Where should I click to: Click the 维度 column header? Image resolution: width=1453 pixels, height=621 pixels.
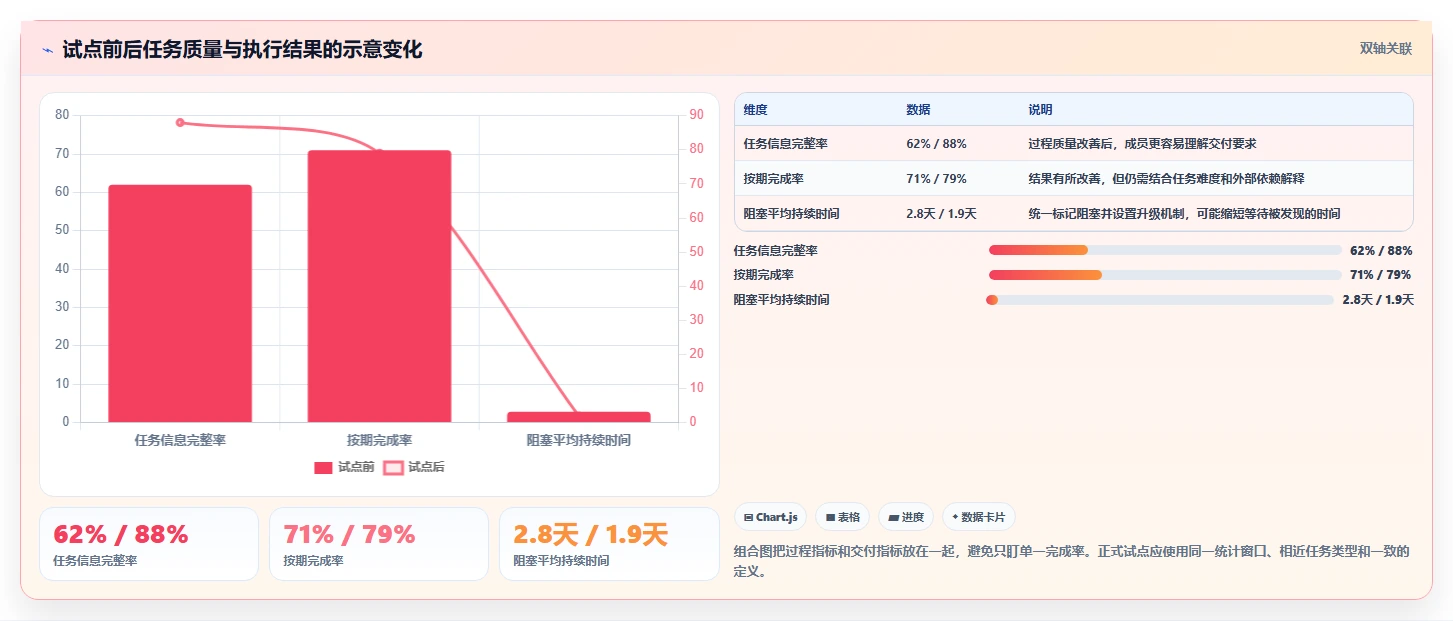pos(755,110)
